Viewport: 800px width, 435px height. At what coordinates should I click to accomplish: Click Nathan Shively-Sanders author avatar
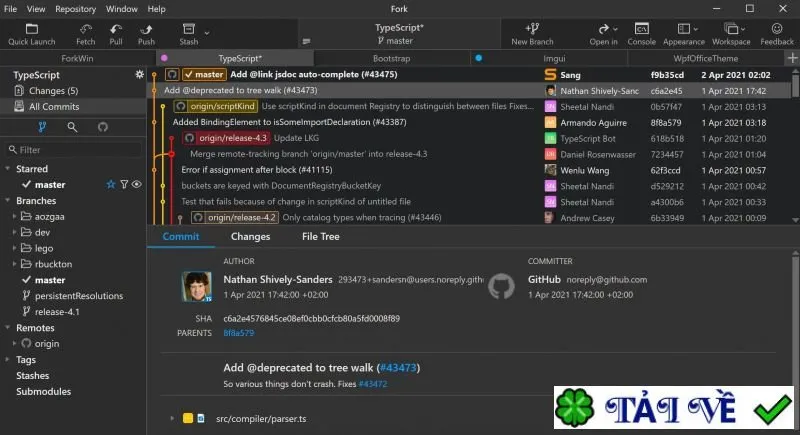196,286
